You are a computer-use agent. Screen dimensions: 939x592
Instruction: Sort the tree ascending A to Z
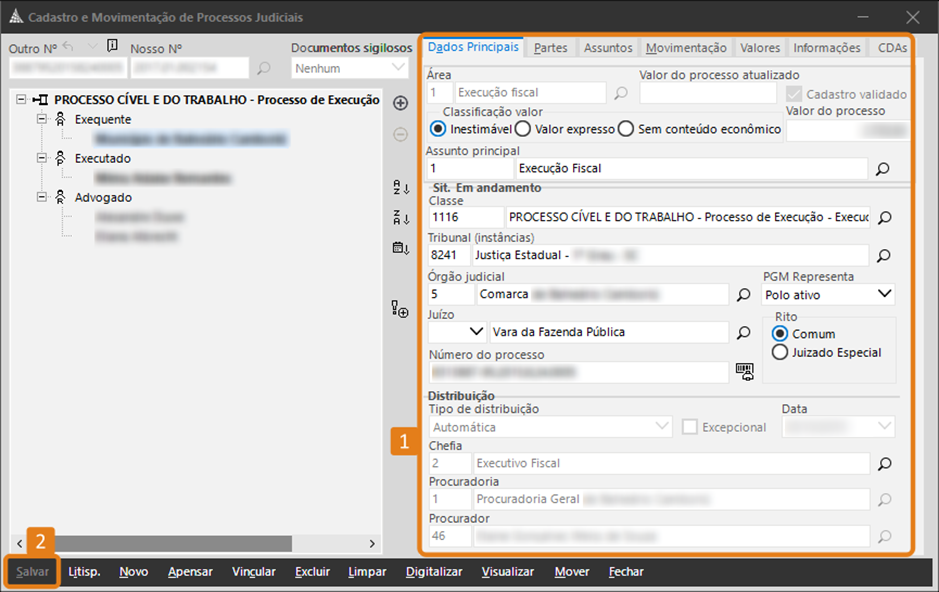400,187
